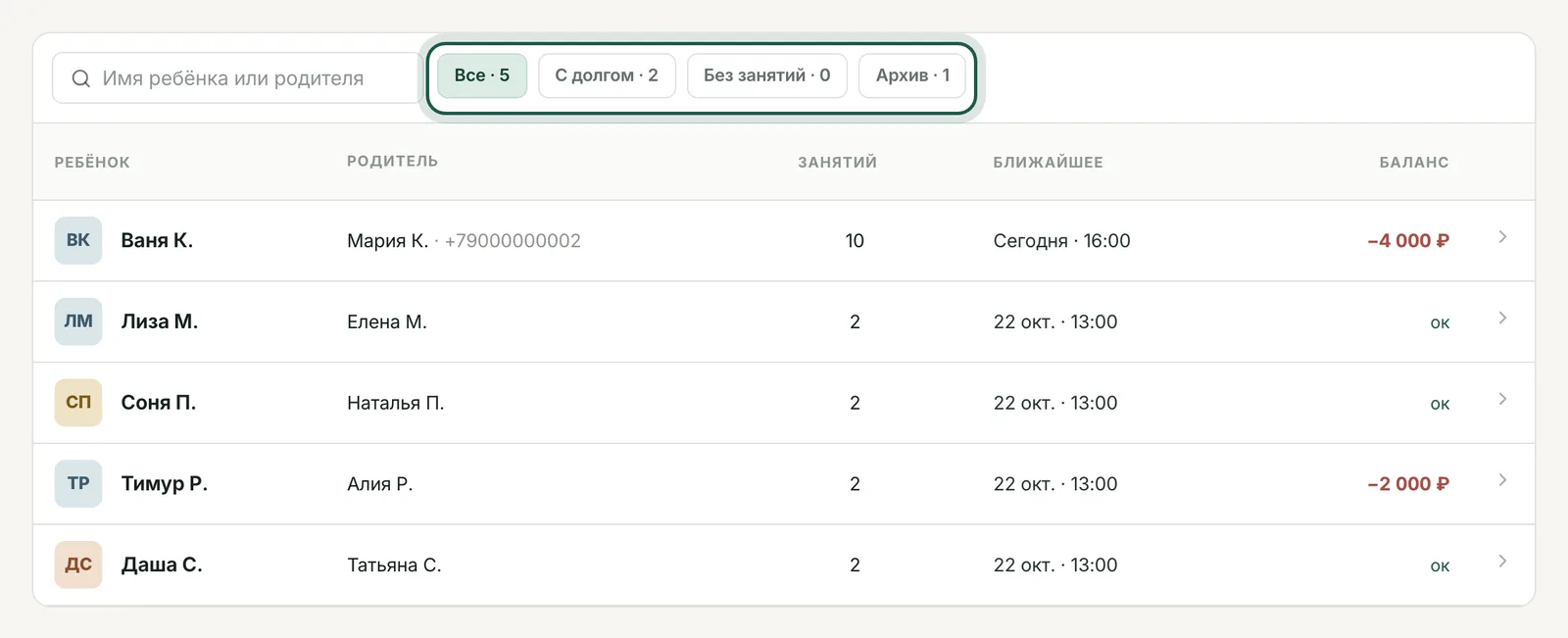Focus the child or parent name search field

coord(236,78)
